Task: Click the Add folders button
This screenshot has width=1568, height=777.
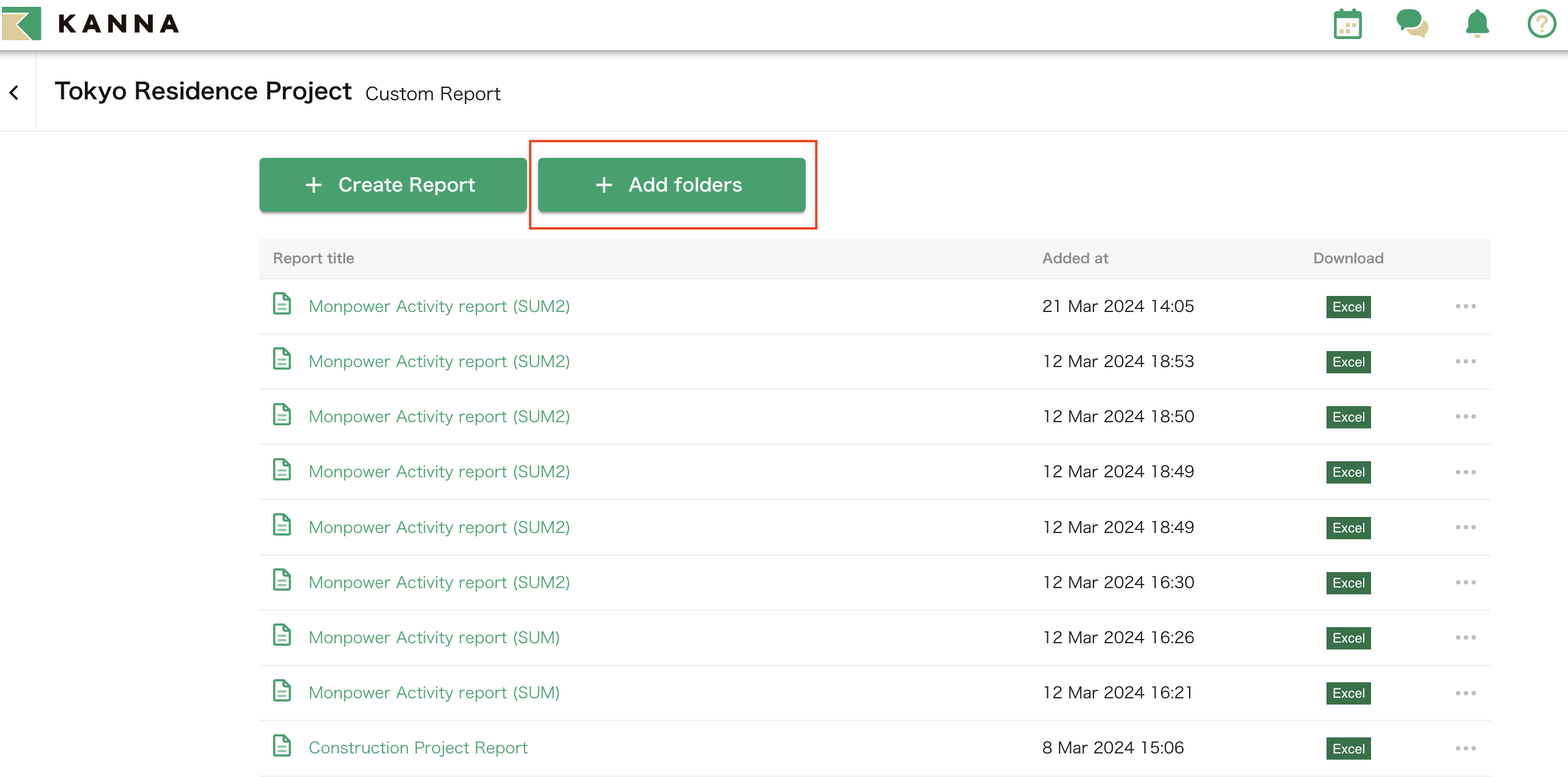Action: pos(671,184)
